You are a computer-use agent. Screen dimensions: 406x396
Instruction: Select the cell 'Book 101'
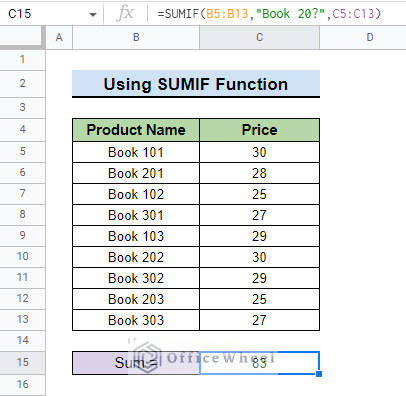click(x=136, y=152)
